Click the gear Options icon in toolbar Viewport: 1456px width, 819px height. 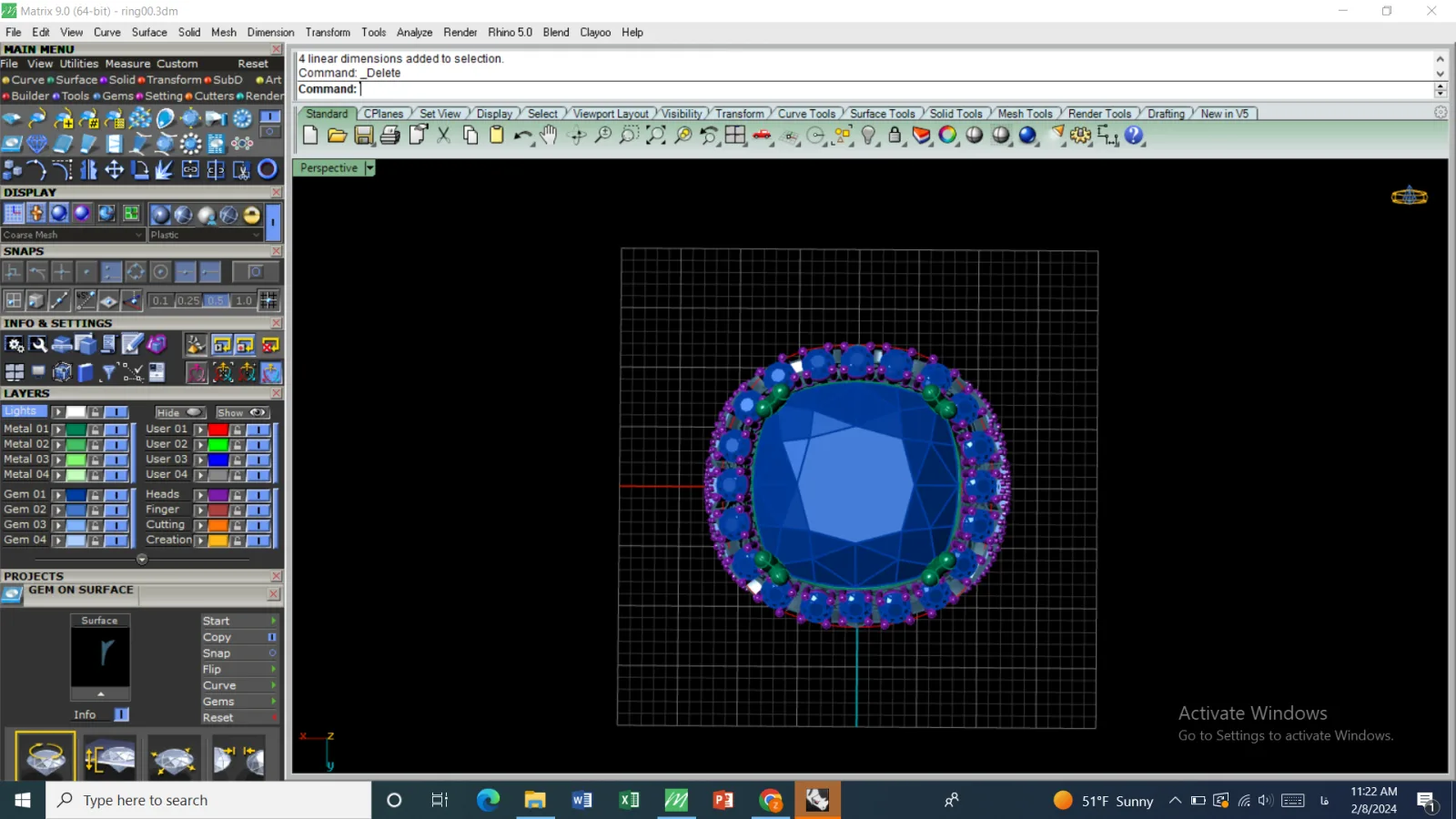pyautogui.click(x=1080, y=136)
